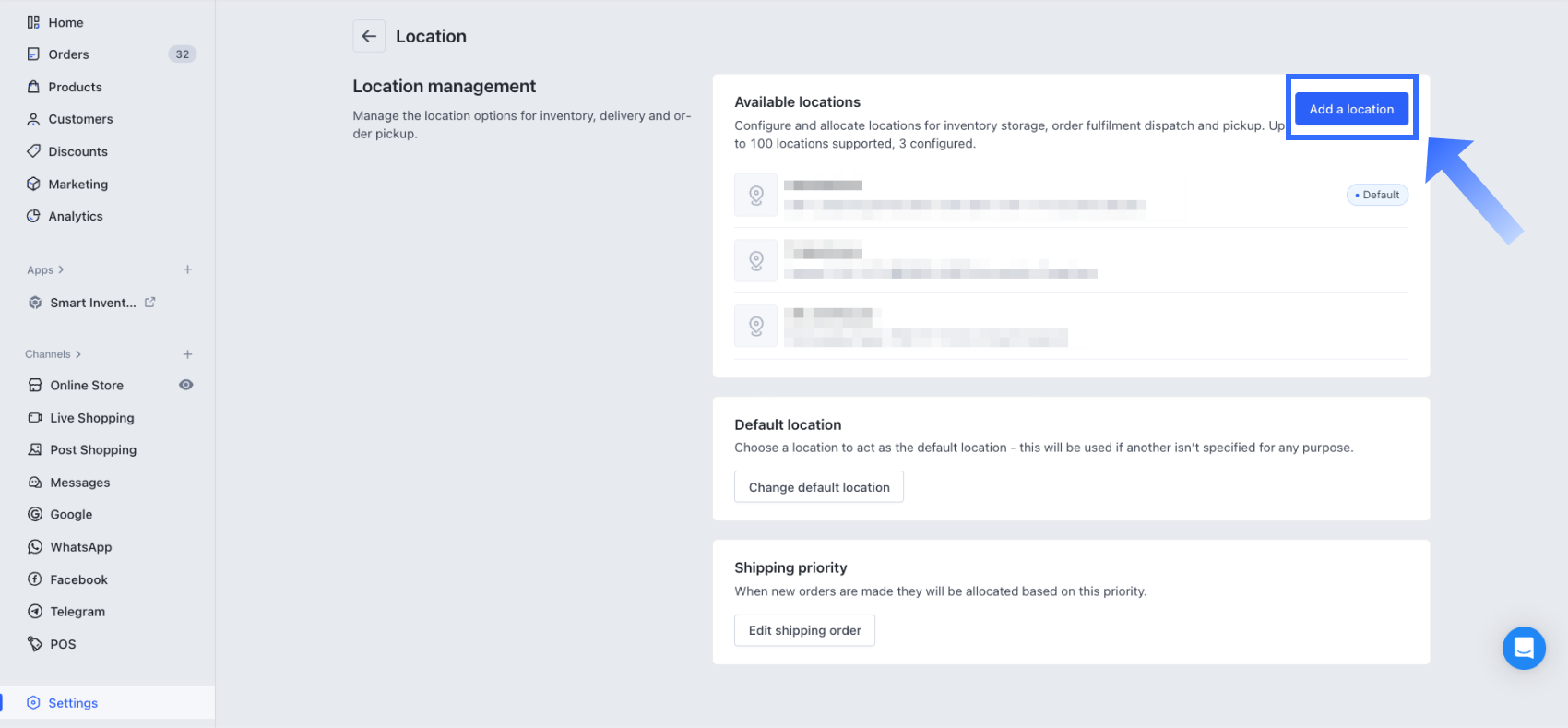The width and height of the screenshot is (1568, 728).
Task: Click the Add a location button
Action: [x=1351, y=109]
